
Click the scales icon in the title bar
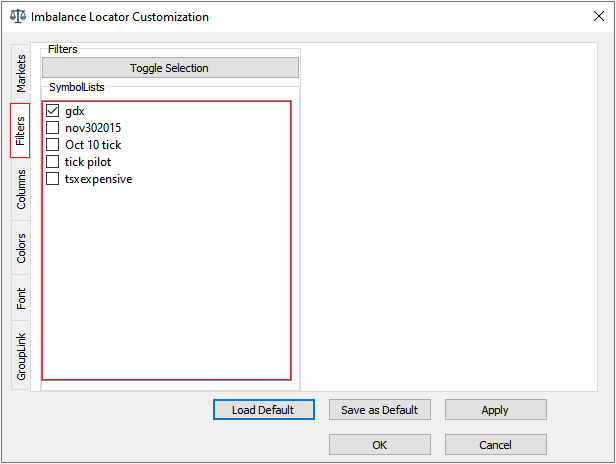[x=17, y=17]
